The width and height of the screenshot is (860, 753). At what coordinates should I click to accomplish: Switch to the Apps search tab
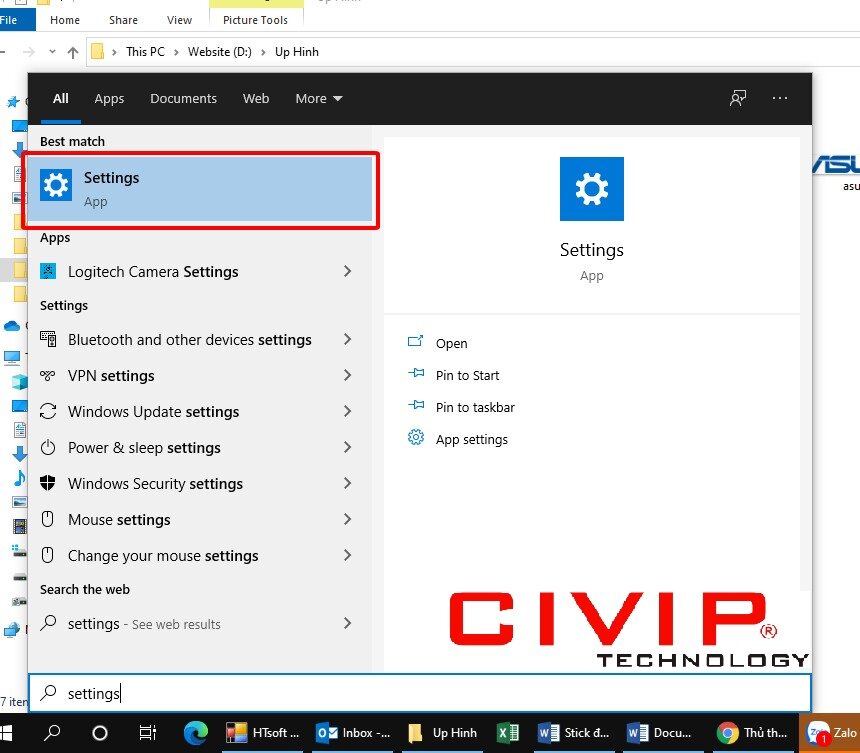tap(109, 99)
